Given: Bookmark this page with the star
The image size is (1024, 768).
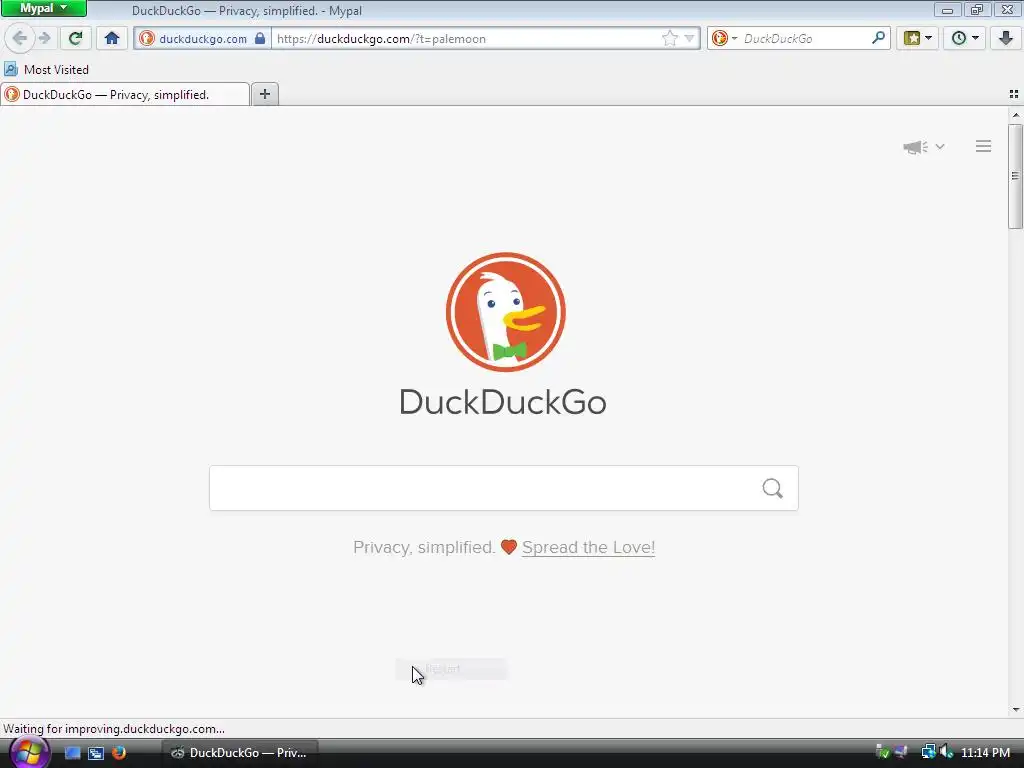Looking at the screenshot, I should point(669,39).
